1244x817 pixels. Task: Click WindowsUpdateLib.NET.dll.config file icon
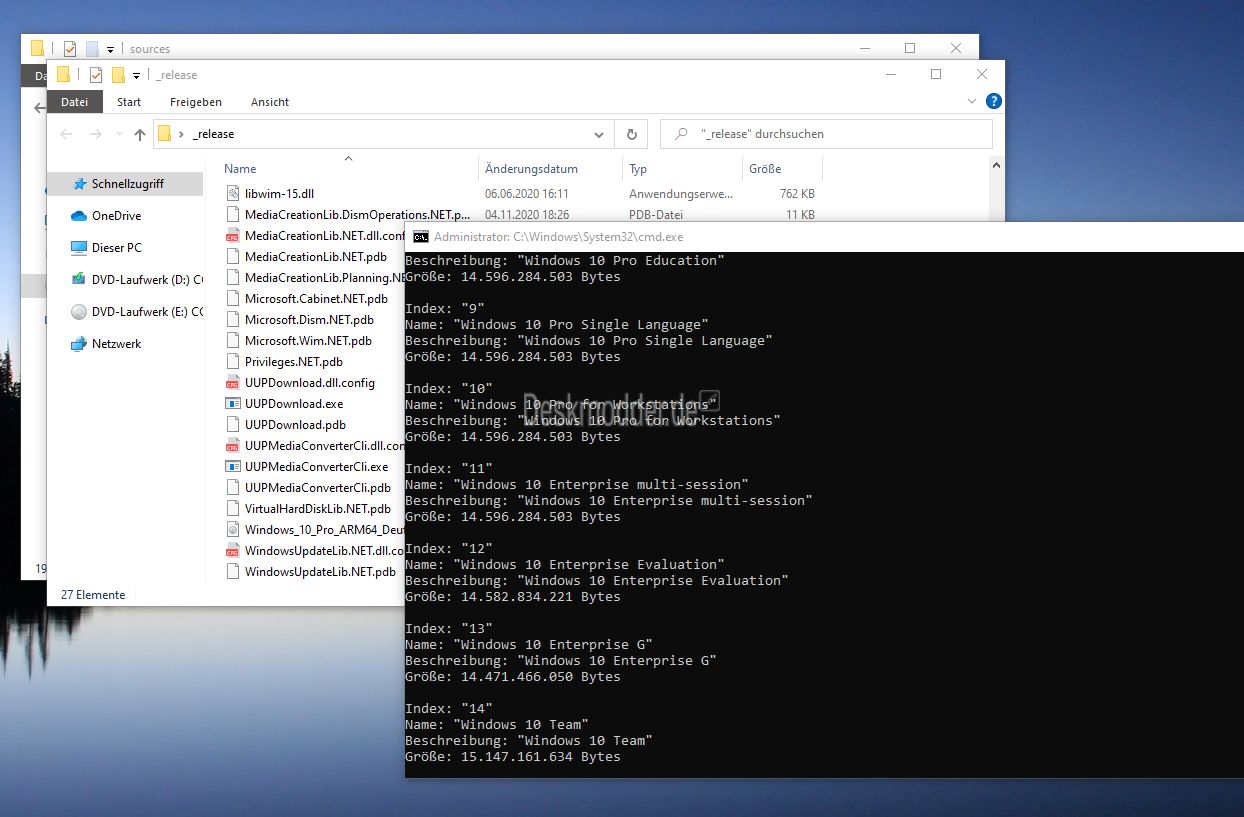click(232, 551)
